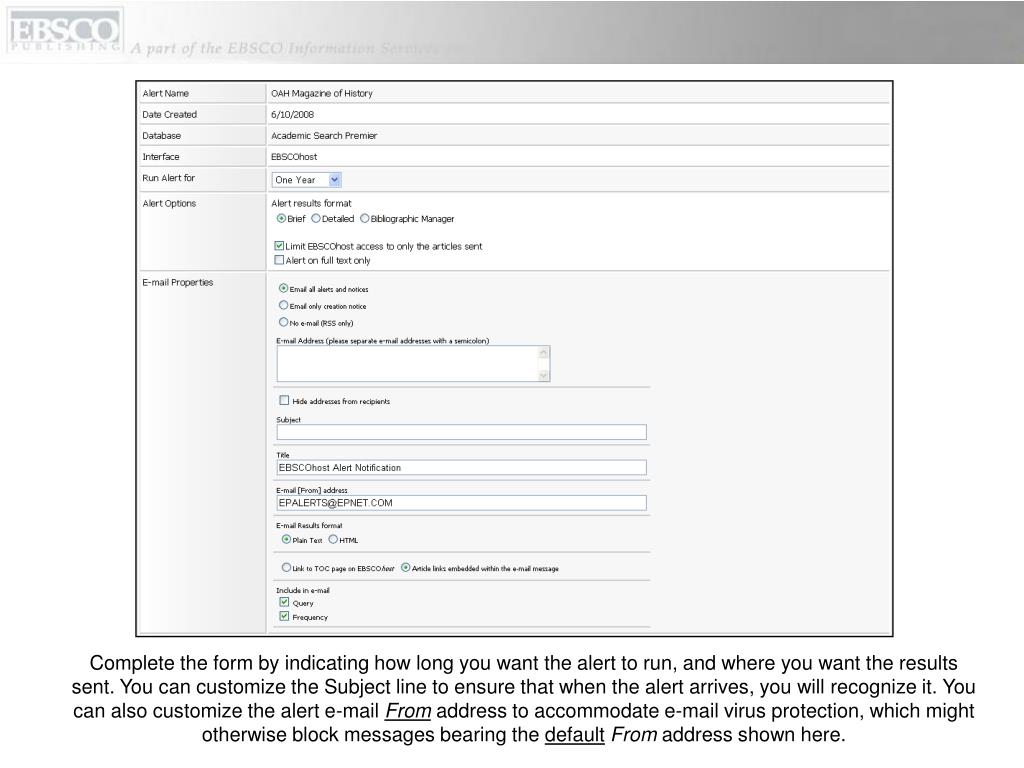1024x768 pixels.
Task: Select Email all alerts and notices
Action: coord(283,288)
